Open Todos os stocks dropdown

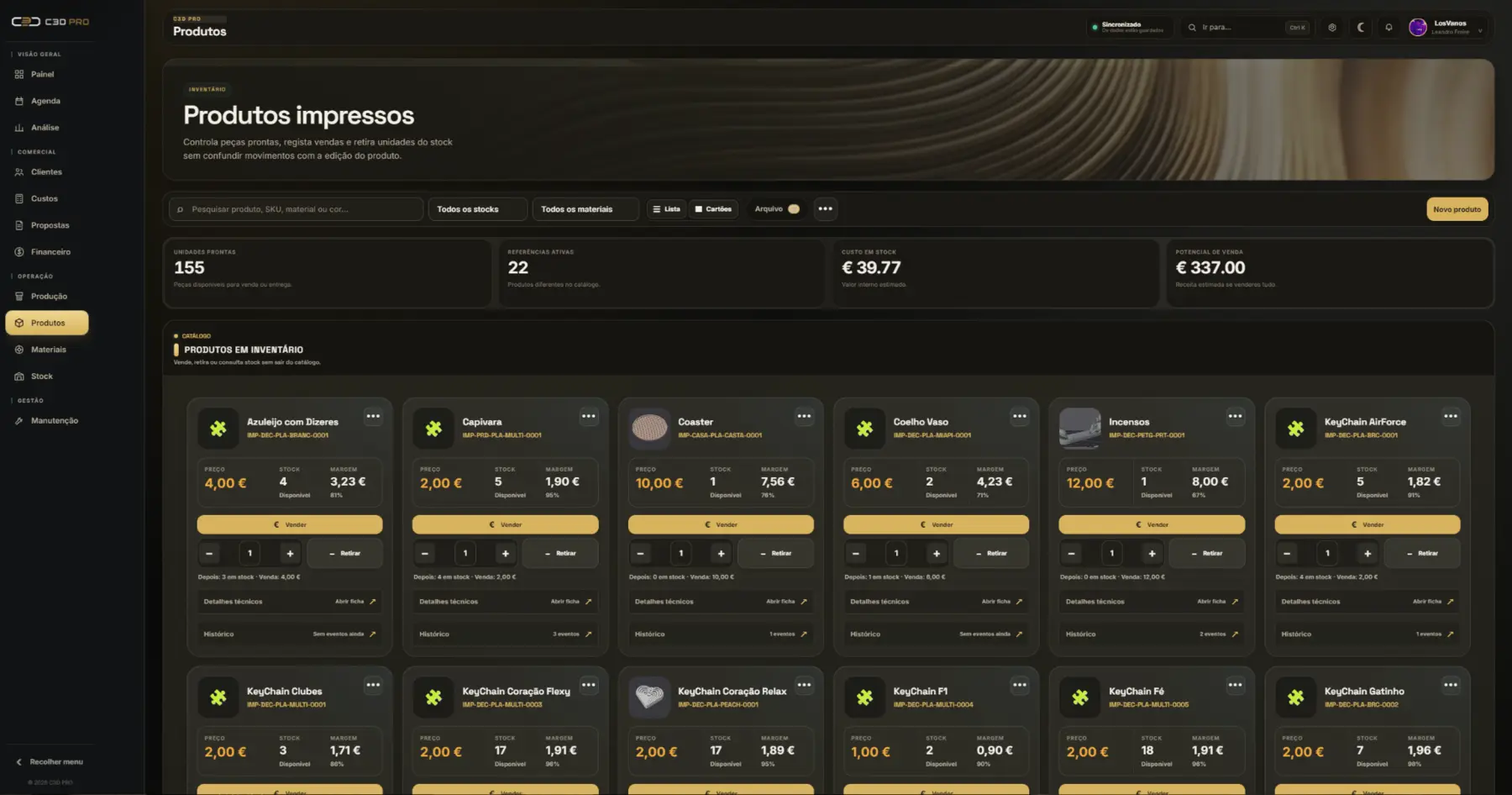coord(478,209)
